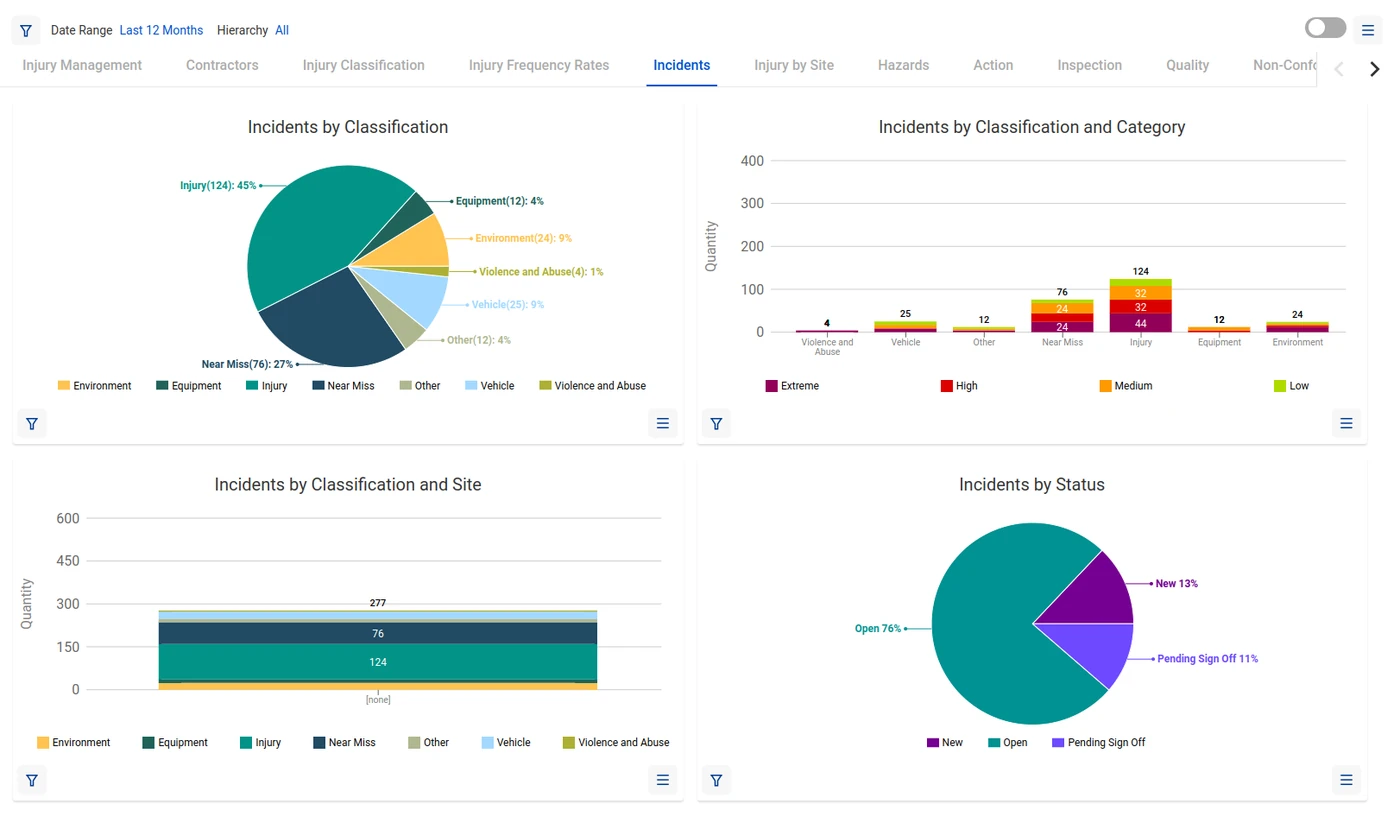The width and height of the screenshot is (1400, 823).
Task: Toggle Near Miss legend in Incidents by Classification pie
Action: pos(343,386)
